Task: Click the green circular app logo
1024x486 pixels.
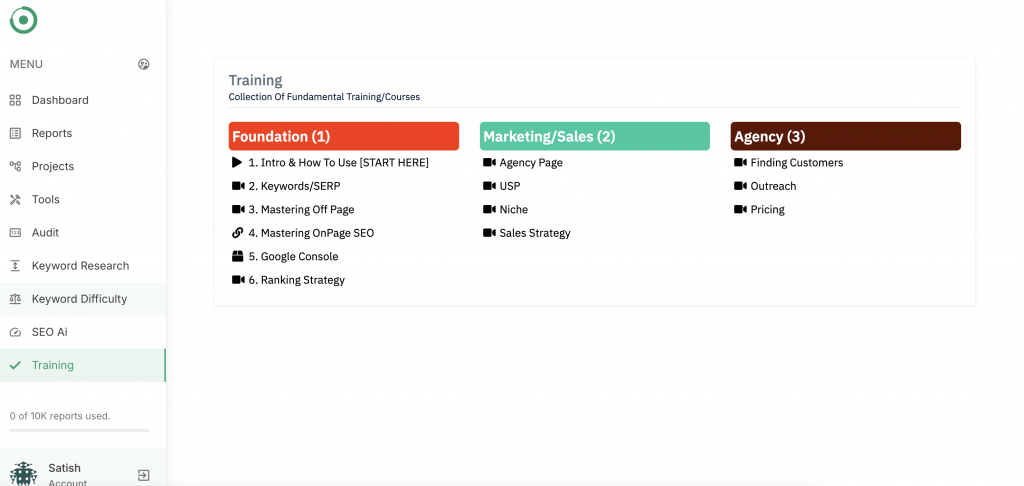Action: pos(24,20)
